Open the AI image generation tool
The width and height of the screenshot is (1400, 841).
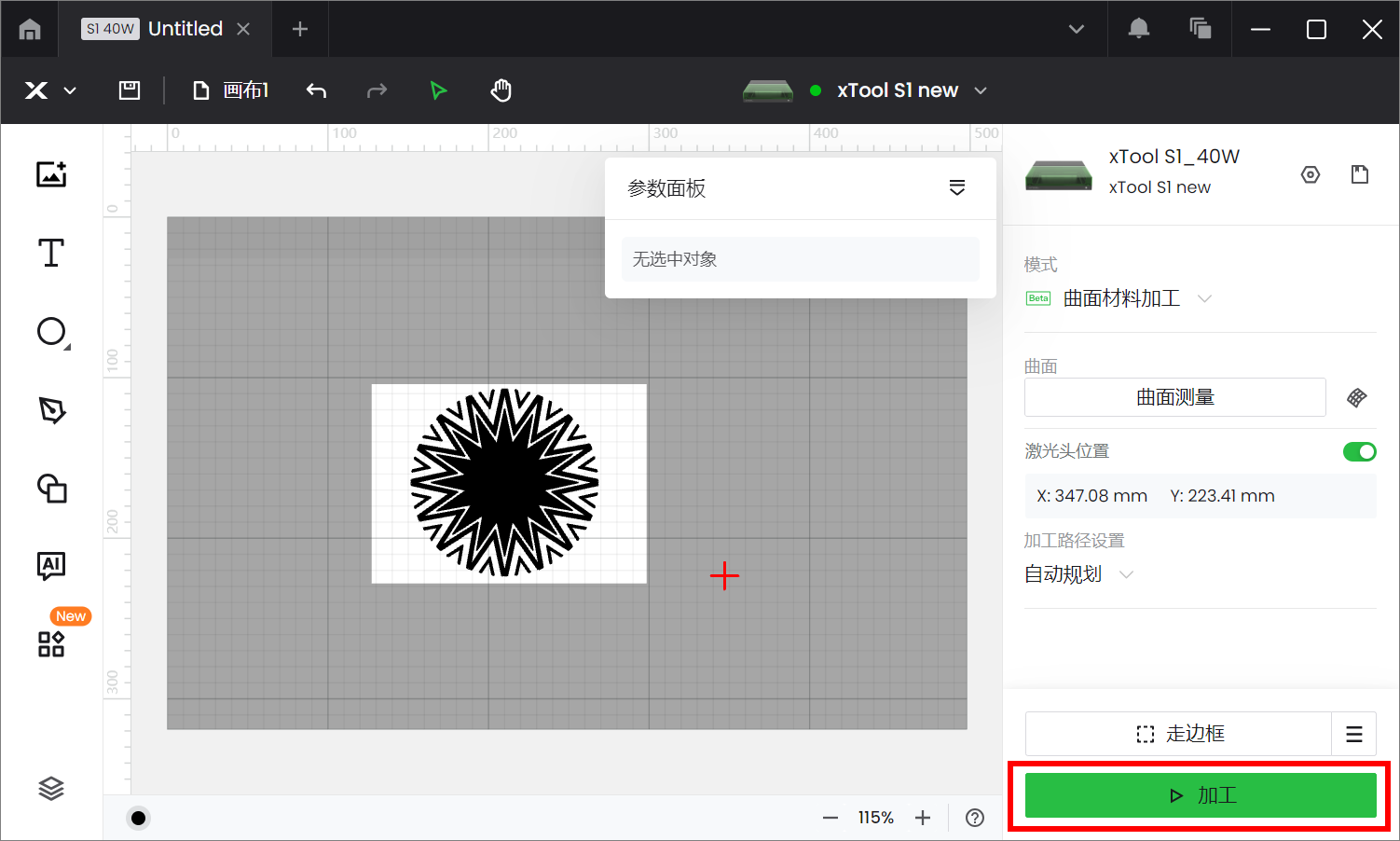51,565
